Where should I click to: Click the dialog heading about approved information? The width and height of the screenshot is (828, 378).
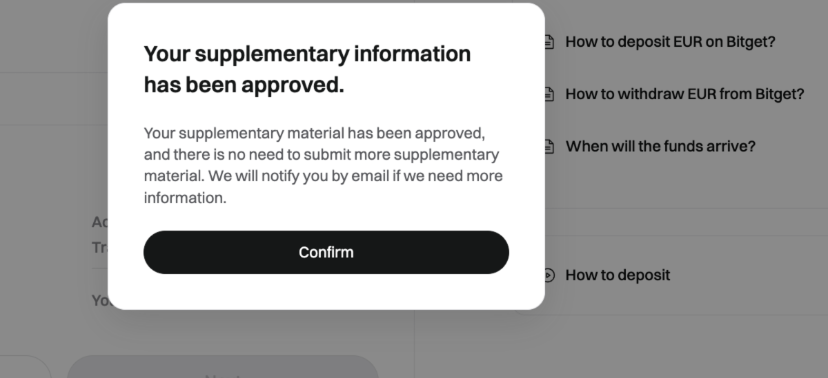[307, 69]
